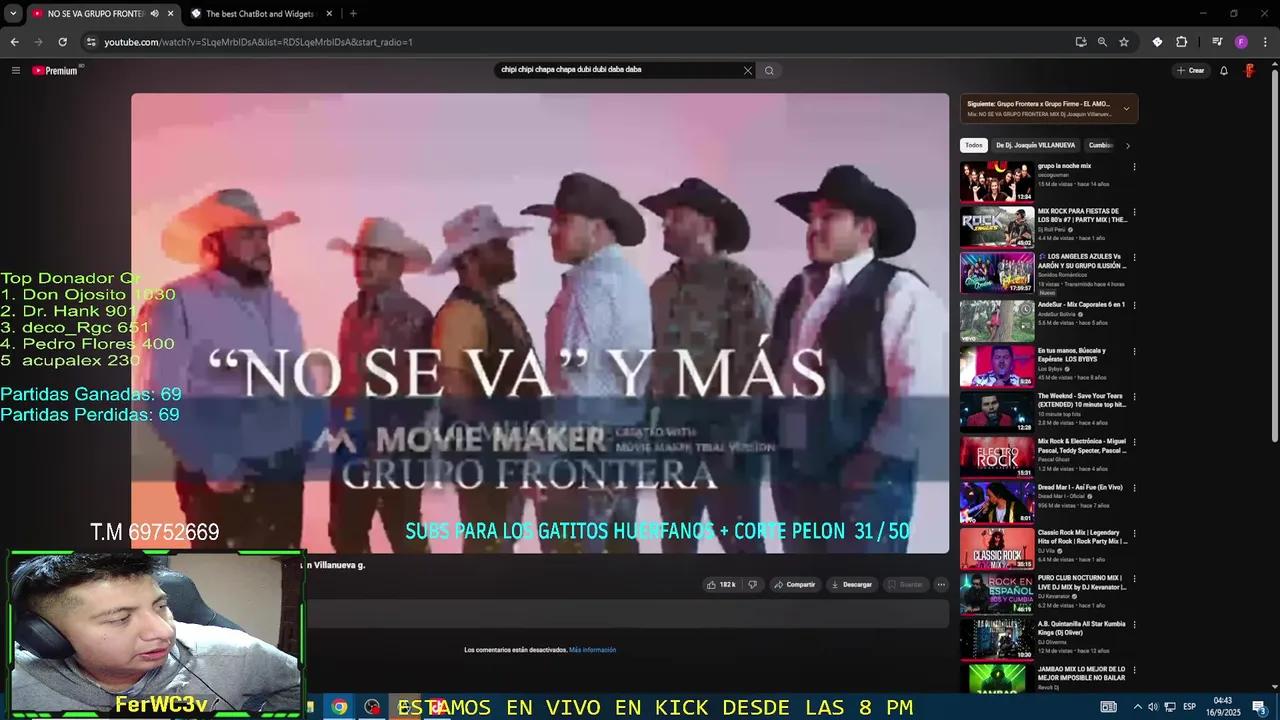This screenshot has width=1280, height=720.
Task: Open options menu for En tus manos, Búscala
Action: (x=1134, y=351)
